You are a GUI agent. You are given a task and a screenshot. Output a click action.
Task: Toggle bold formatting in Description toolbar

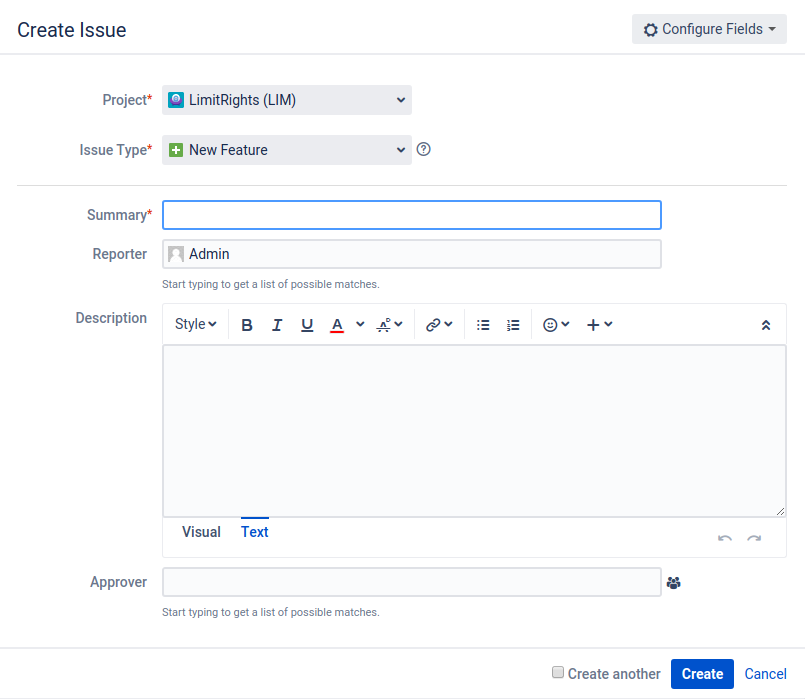coord(247,325)
